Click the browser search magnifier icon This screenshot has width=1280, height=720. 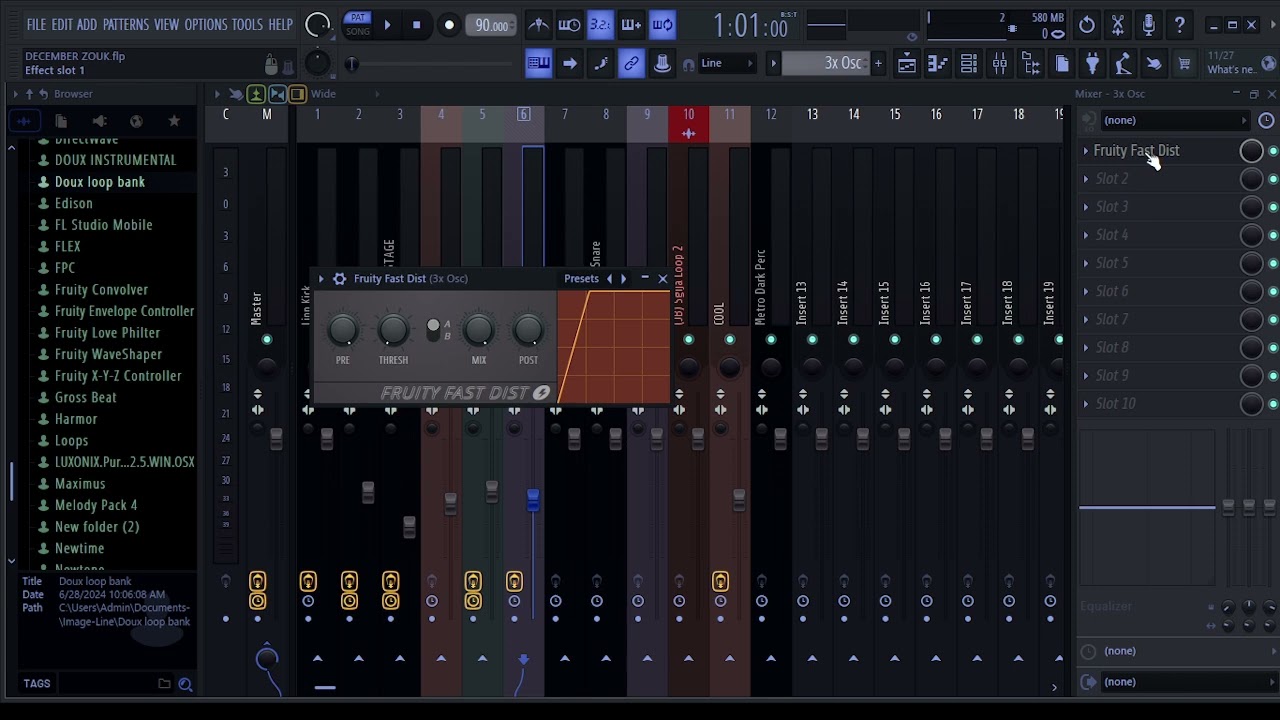pos(185,684)
